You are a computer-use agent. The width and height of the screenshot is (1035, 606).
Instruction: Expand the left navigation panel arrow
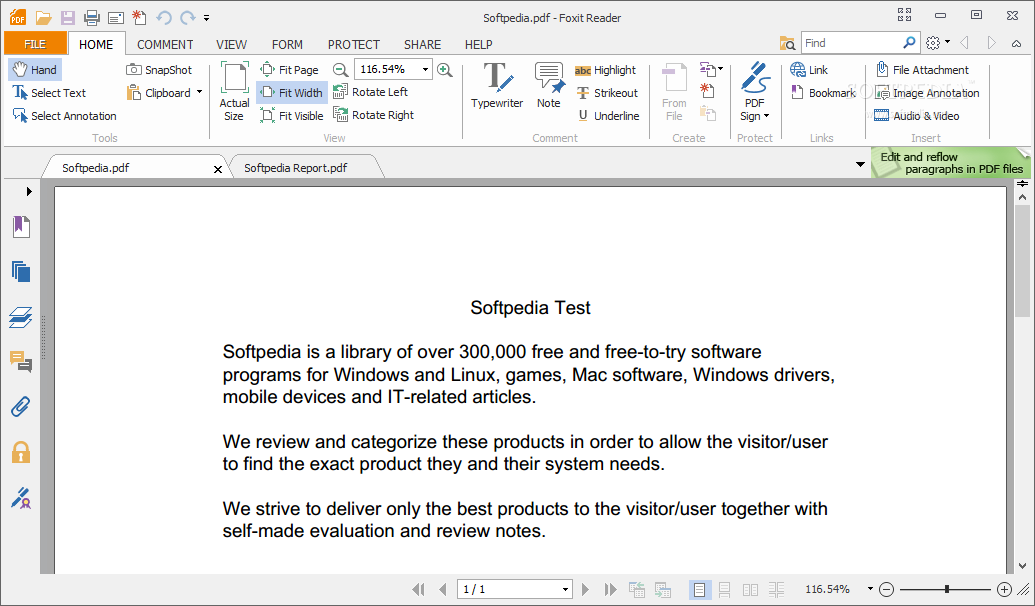click(x=29, y=191)
